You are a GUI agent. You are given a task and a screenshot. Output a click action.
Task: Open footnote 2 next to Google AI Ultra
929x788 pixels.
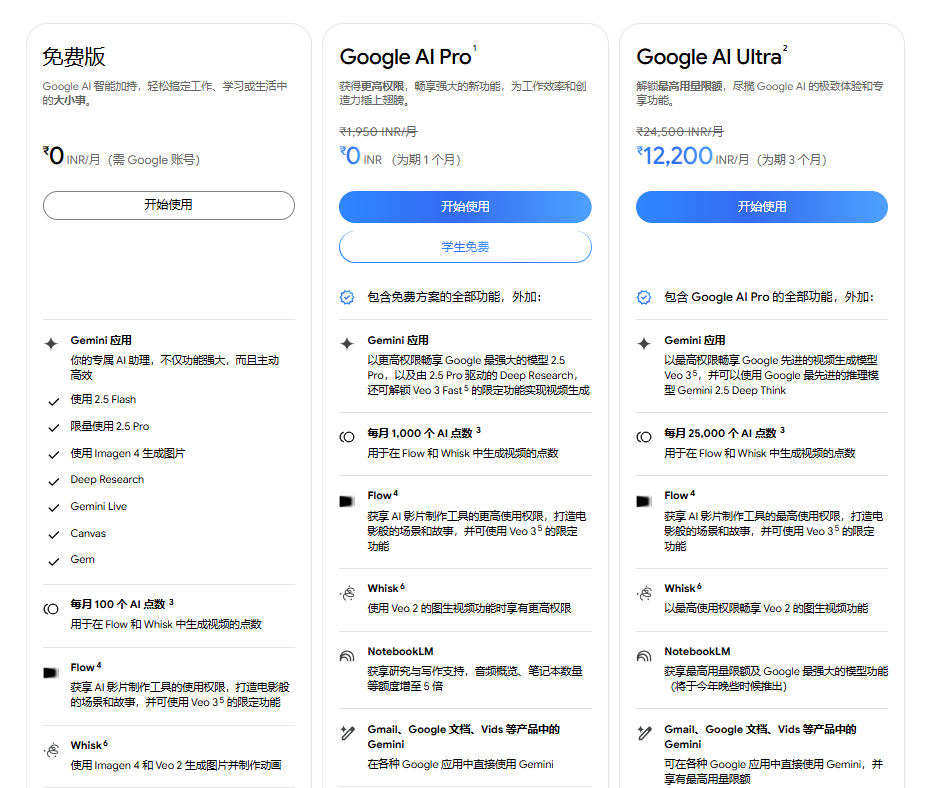[785, 48]
